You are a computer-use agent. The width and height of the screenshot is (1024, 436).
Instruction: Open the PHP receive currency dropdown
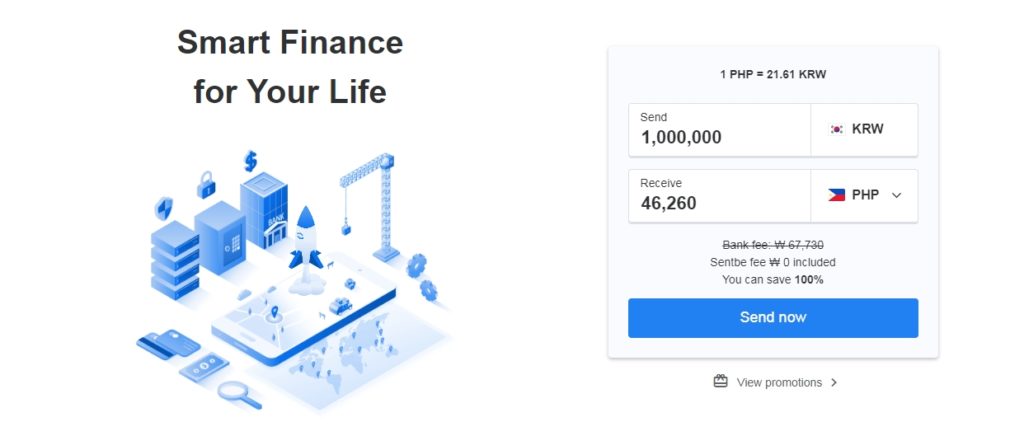(864, 195)
